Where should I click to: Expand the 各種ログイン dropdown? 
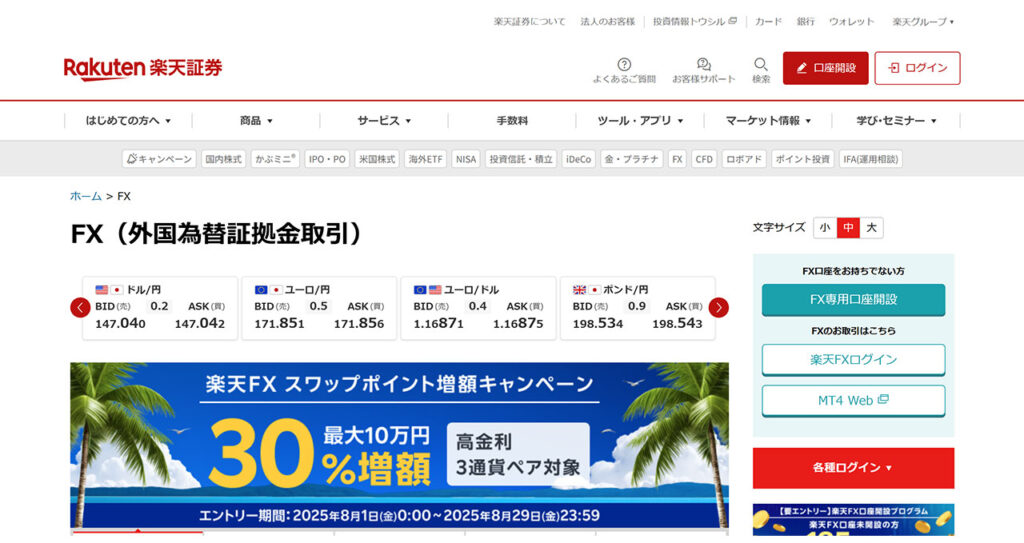click(853, 468)
